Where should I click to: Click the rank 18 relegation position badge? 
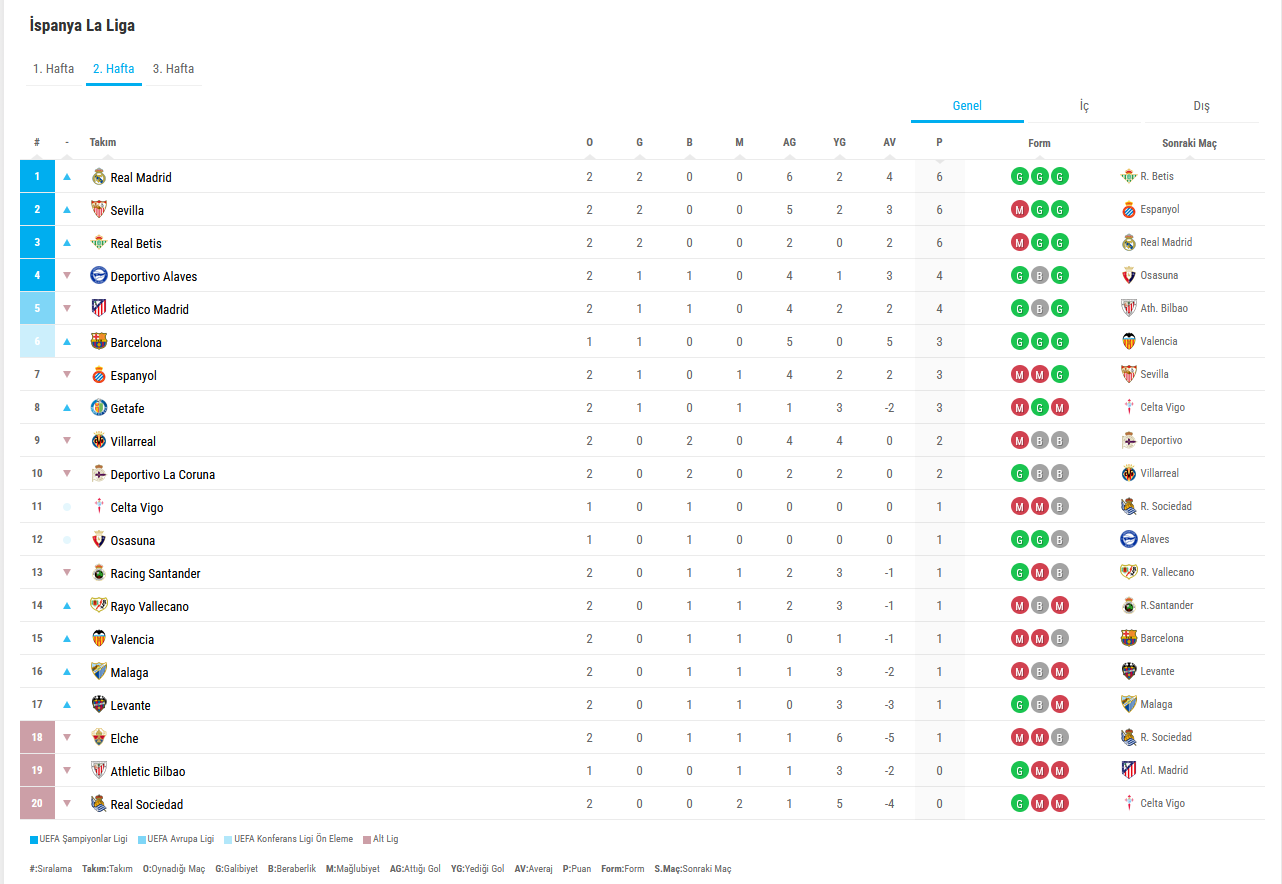37,738
